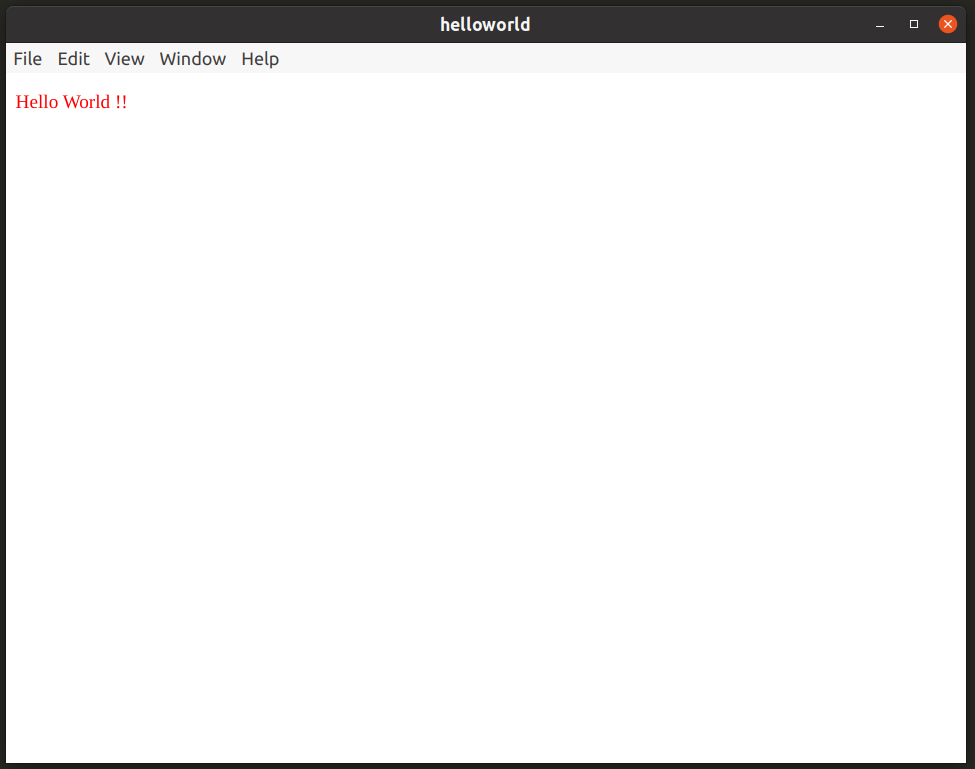Image resolution: width=975 pixels, height=769 pixels.
Task: Close the helloworld window
Action: (948, 24)
